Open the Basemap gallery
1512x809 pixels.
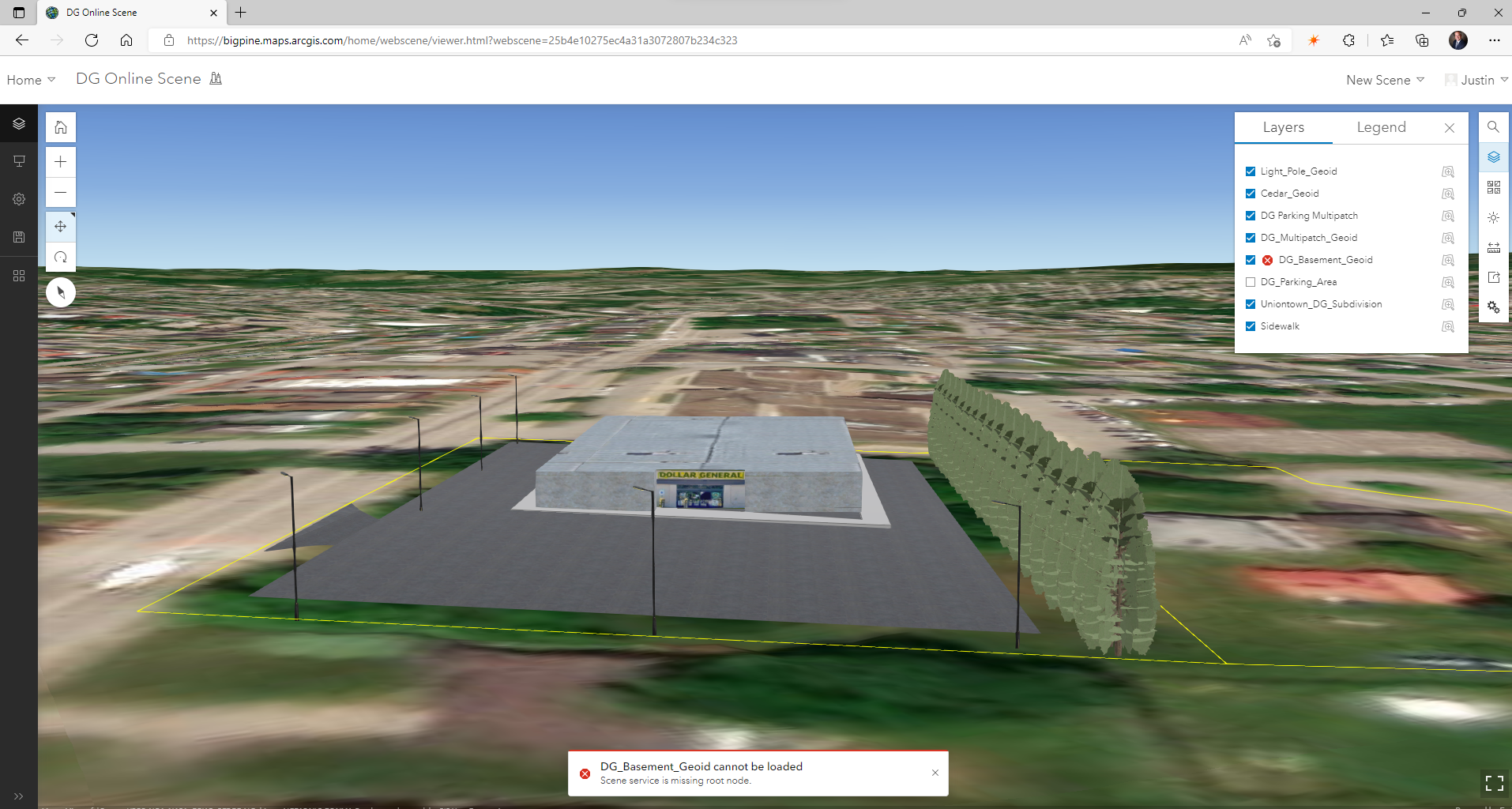[1493, 187]
